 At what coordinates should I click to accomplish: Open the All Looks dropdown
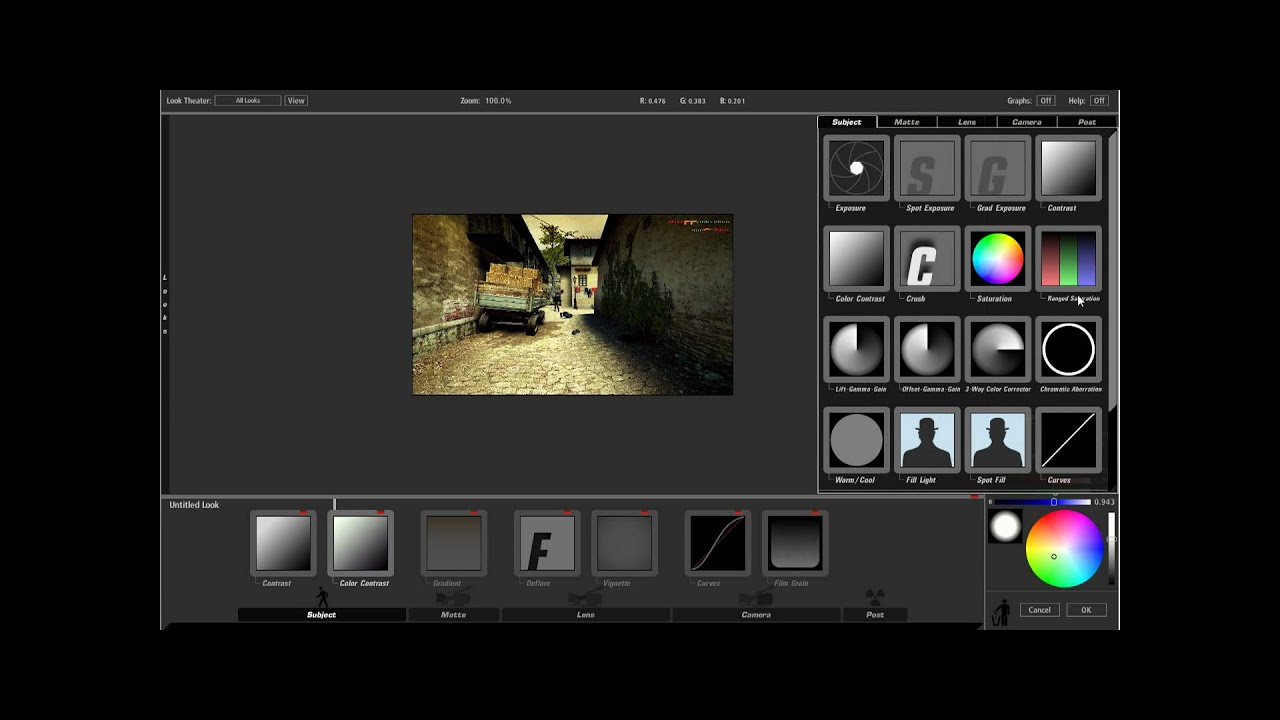248,101
